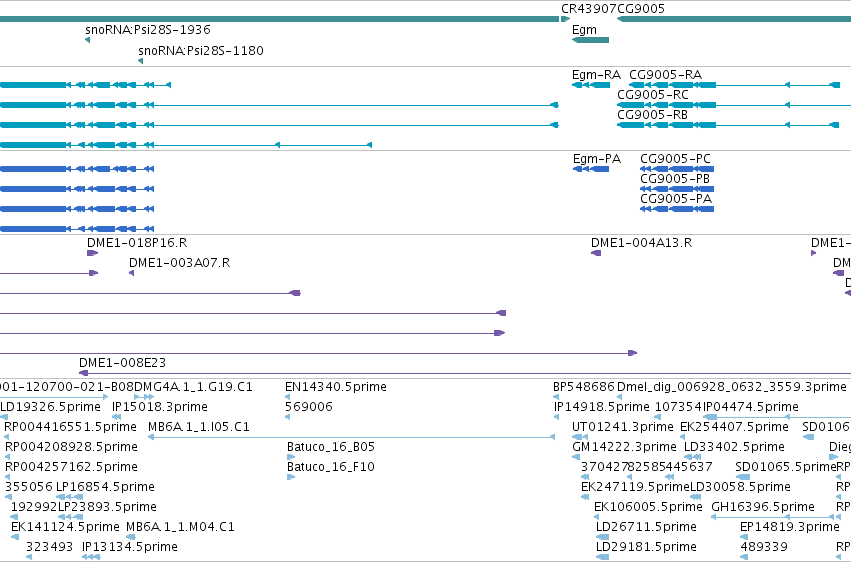The width and height of the screenshot is (851, 562).
Task: Click the LD19326.5prime EST label
Action: click(50, 407)
